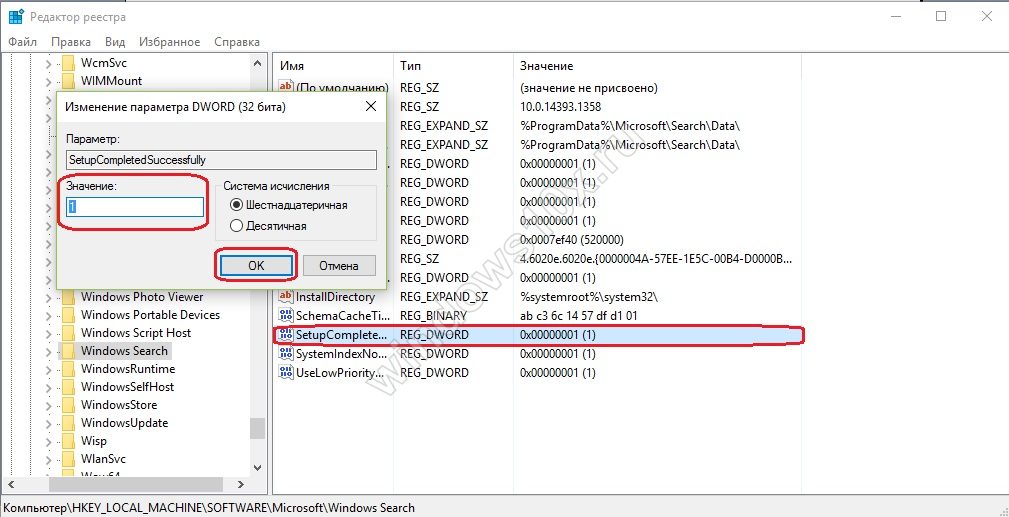Viewport: 1009px width, 517px height.
Task: Click the SchemaCacheTi binary value icon
Action: click(x=285, y=316)
